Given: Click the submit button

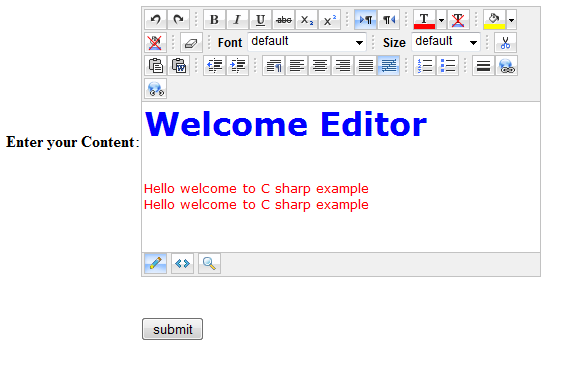Looking at the screenshot, I should tap(172, 329).
